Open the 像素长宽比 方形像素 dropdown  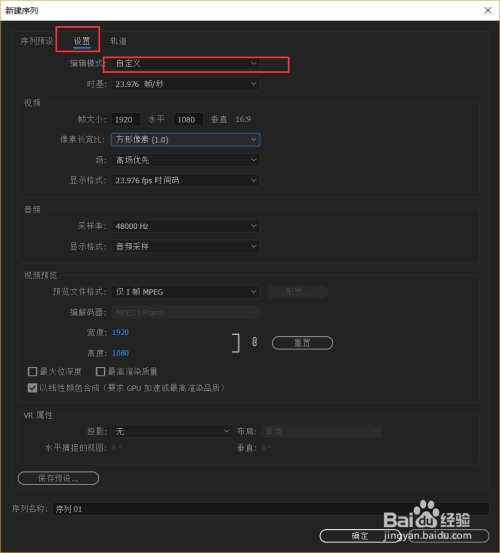coord(185,140)
